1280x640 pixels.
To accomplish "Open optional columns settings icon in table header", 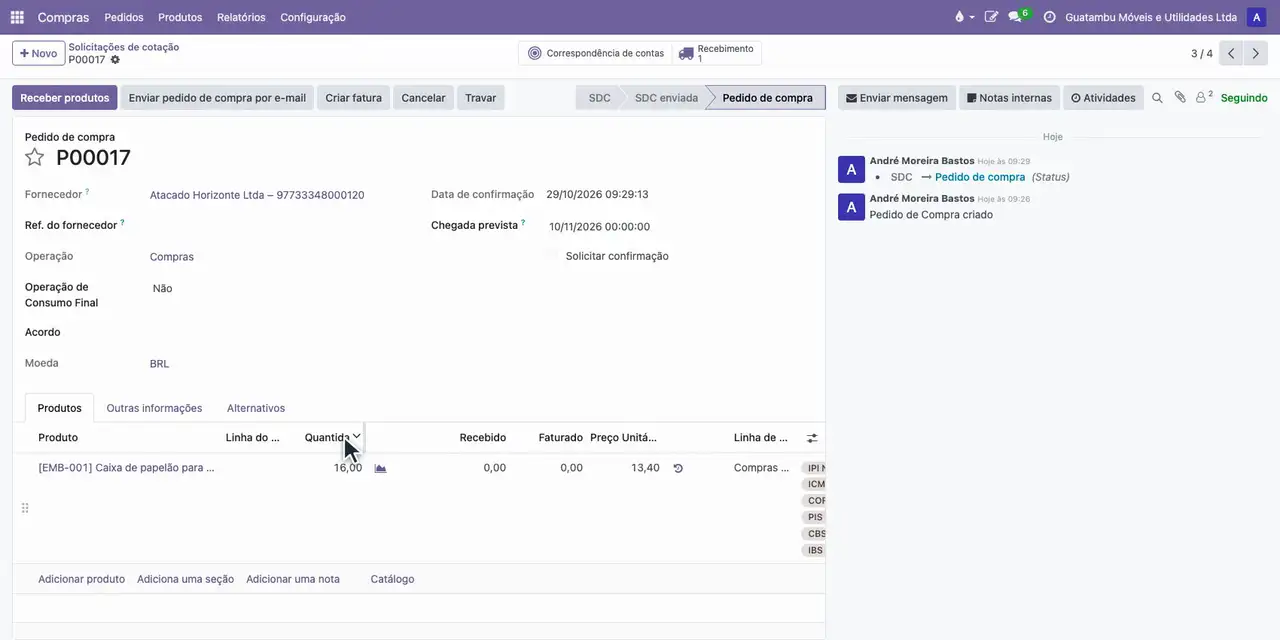I will [x=812, y=438].
